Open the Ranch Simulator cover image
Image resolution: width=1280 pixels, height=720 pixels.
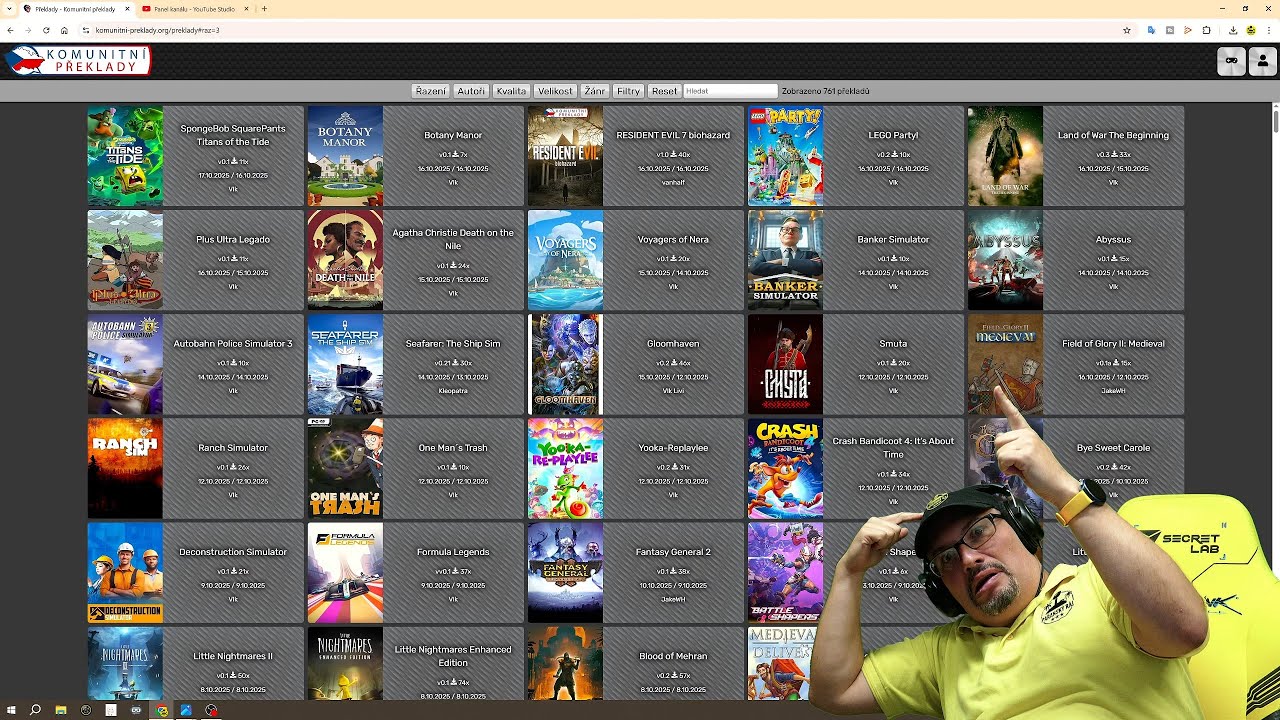(x=125, y=468)
